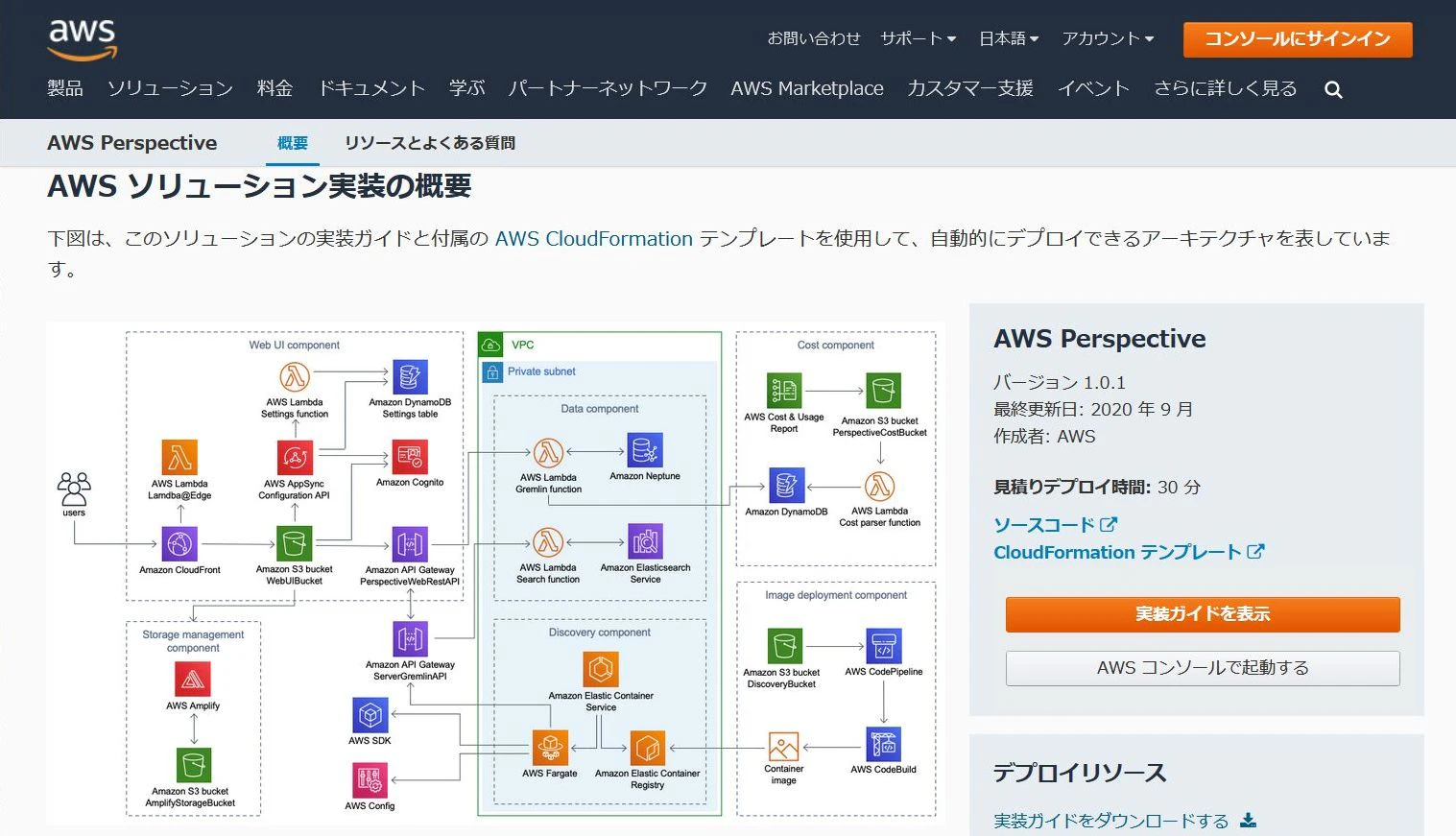Switch to the 概要 tab
The width and height of the screenshot is (1456, 836).
coord(293,143)
